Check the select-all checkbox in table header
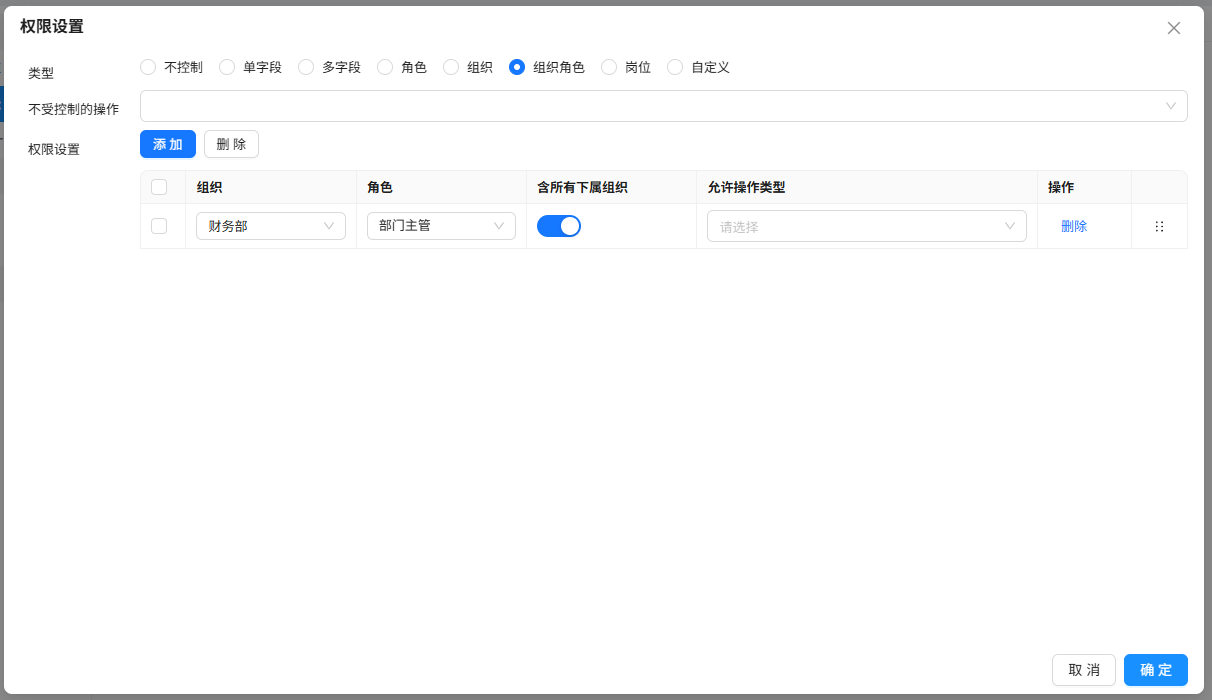 pyautogui.click(x=159, y=187)
